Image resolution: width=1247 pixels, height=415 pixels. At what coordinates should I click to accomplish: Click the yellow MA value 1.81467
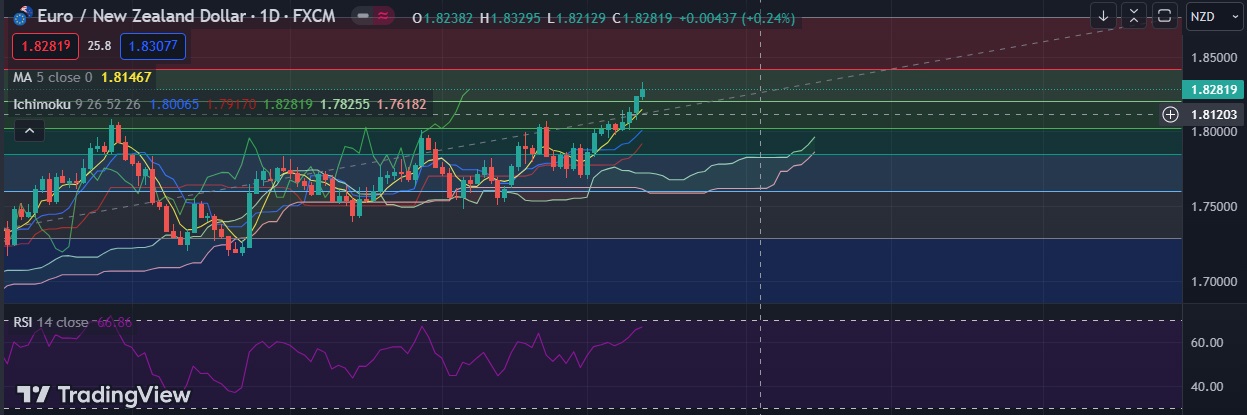pyautogui.click(x=126, y=77)
